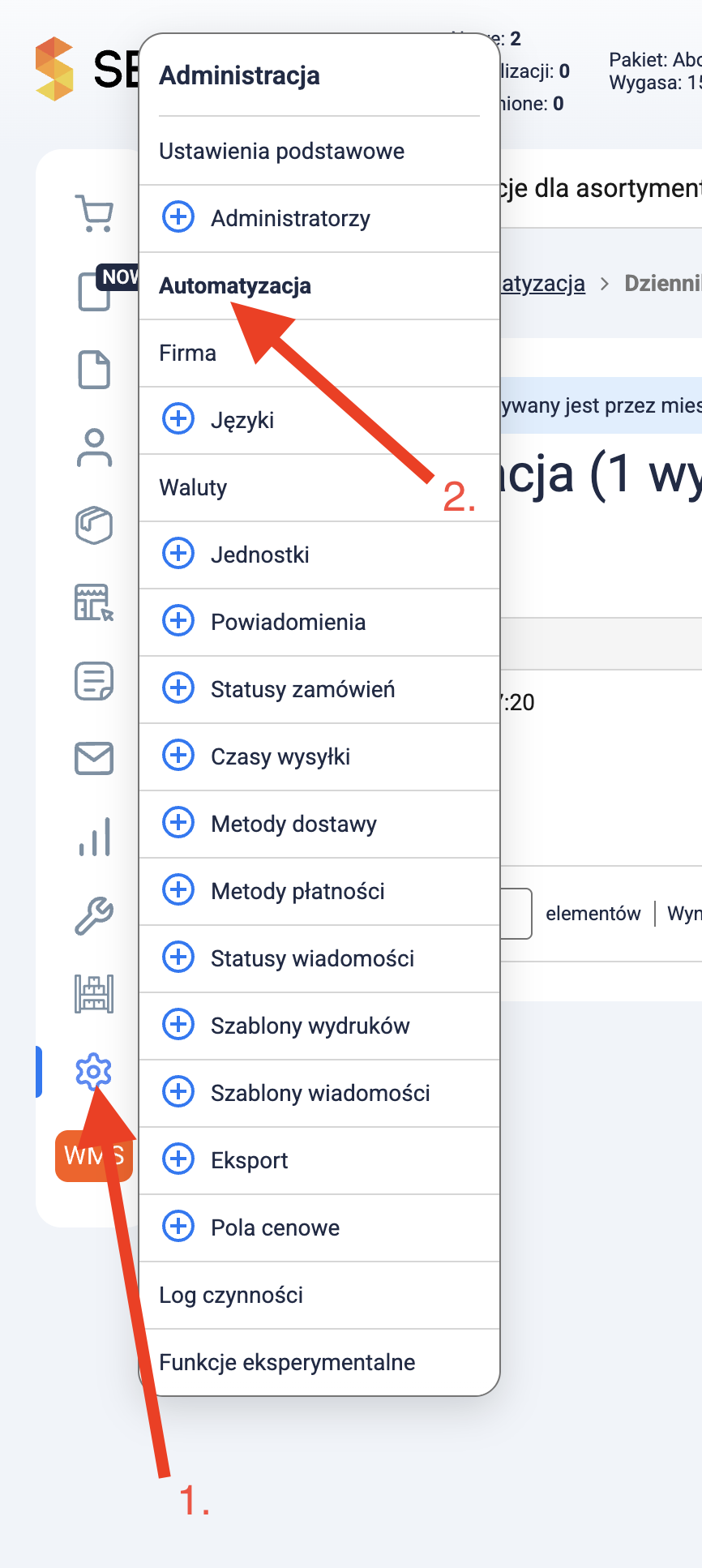This screenshot has height=1568, width=702.
Task: Open the shopping cart sidebar icon
Action: 94,213
